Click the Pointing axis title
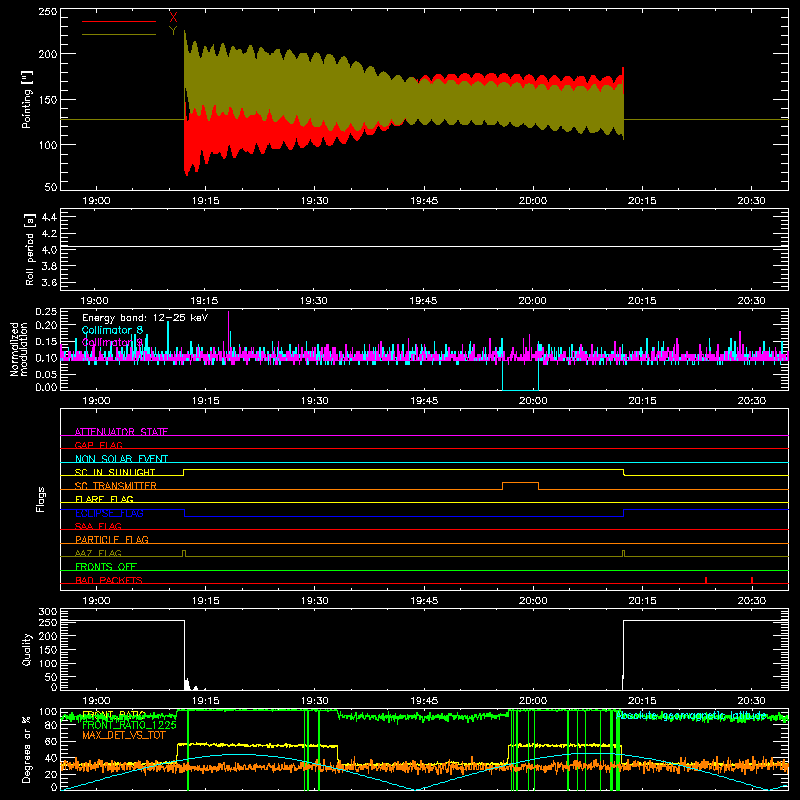The height and width of the screenshot is (800, 800). (x=27, y=99)
